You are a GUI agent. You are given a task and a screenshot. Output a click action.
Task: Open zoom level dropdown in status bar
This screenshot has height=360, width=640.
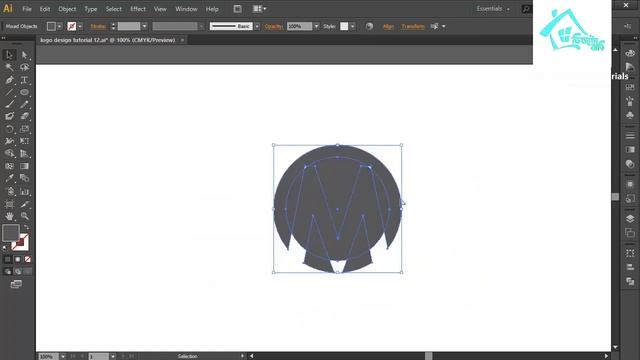point(63,356)
